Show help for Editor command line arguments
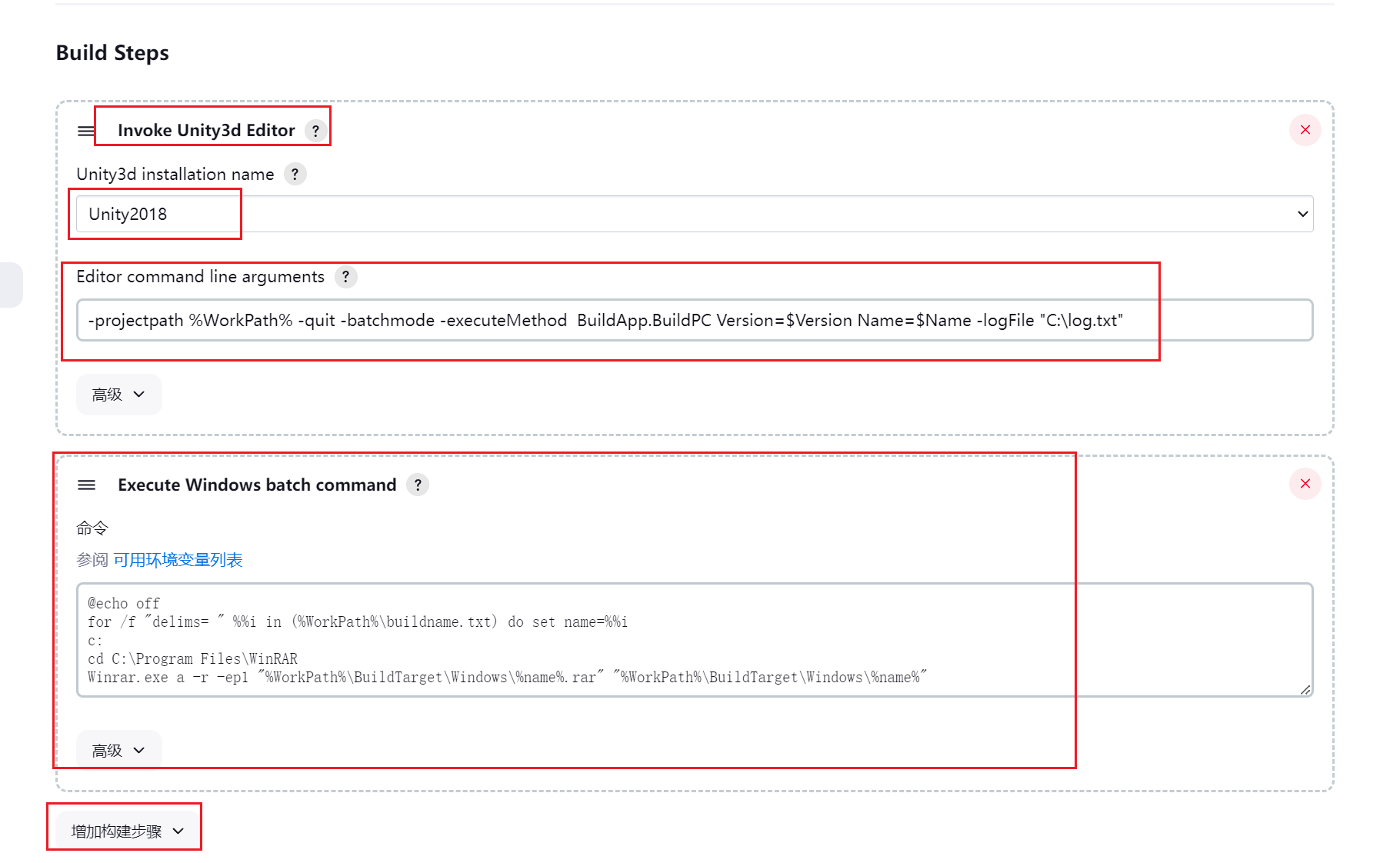The width and height of the screenshot is (1400, 863). coord(345,277)
